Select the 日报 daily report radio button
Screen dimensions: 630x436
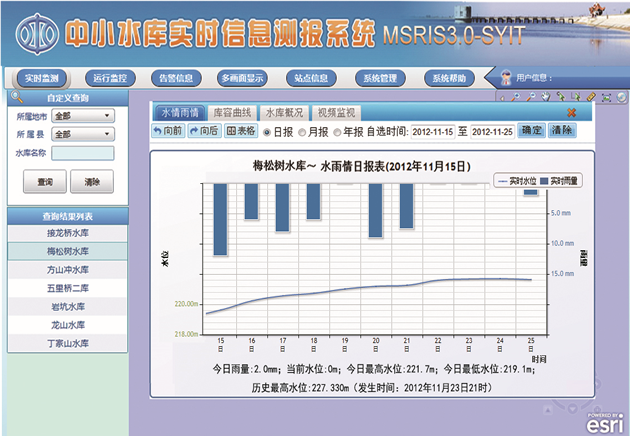(267, 132)
